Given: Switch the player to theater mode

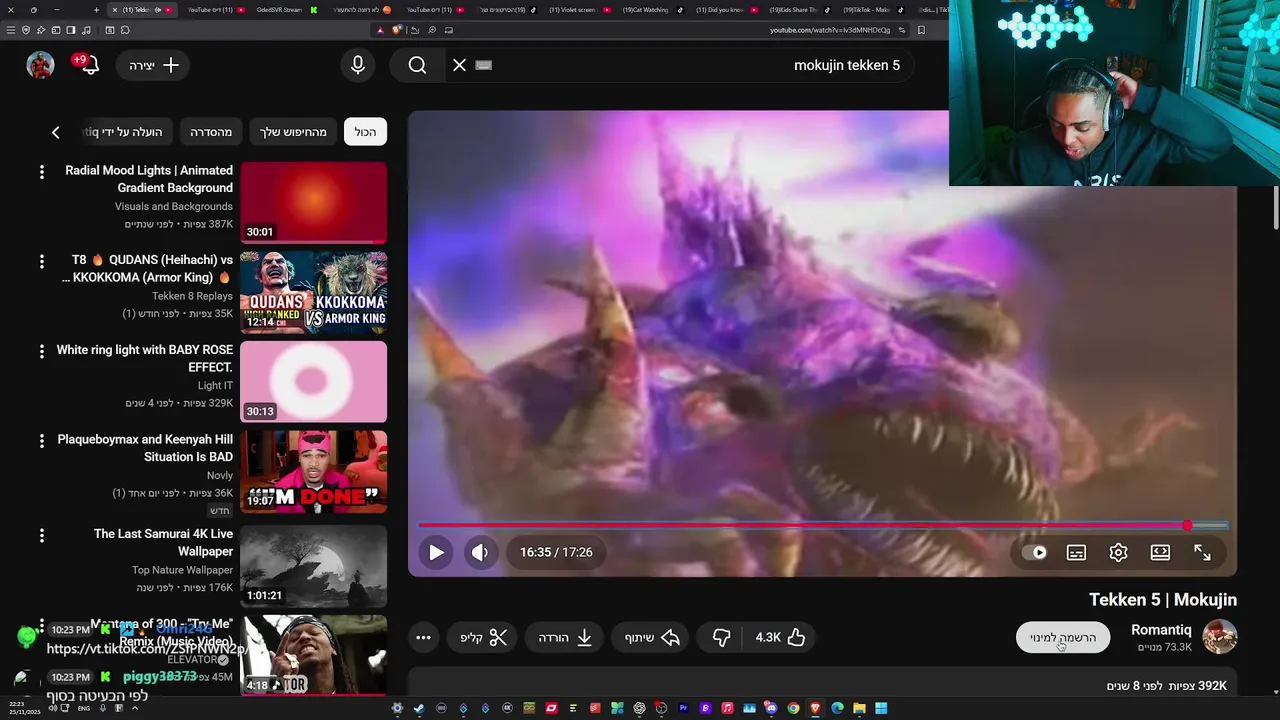Looking at the screenshot, I should [x=1160, y=552].
